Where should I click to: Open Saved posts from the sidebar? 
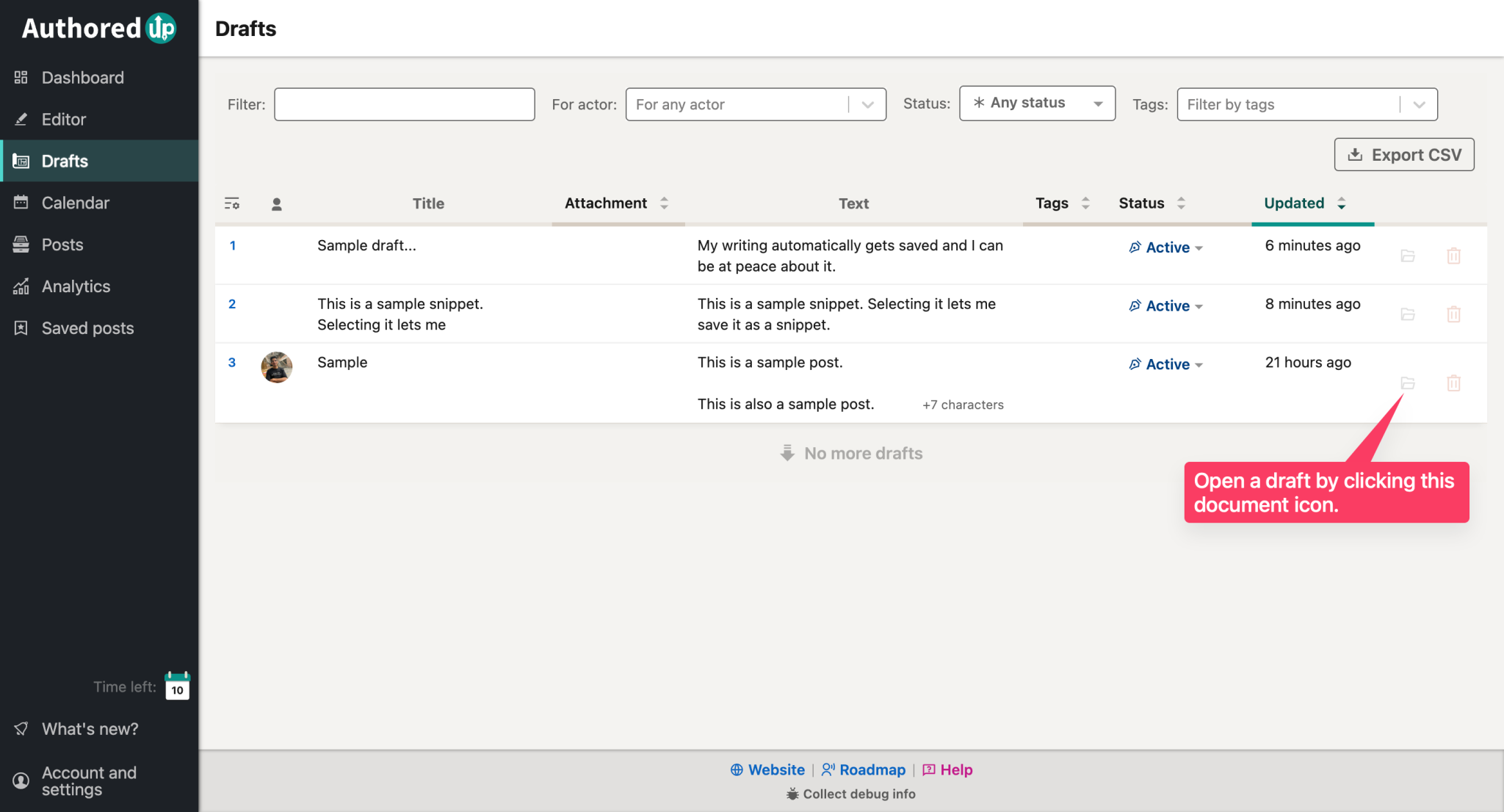(x=87, y=328)
